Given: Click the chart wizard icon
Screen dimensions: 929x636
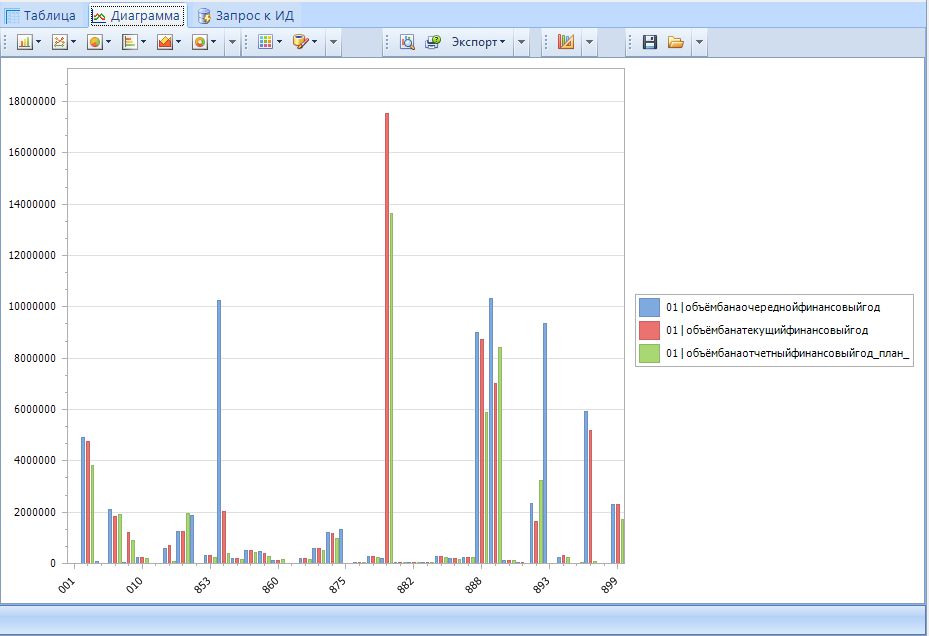Looking at the screenshot, I should pos(566,42).
